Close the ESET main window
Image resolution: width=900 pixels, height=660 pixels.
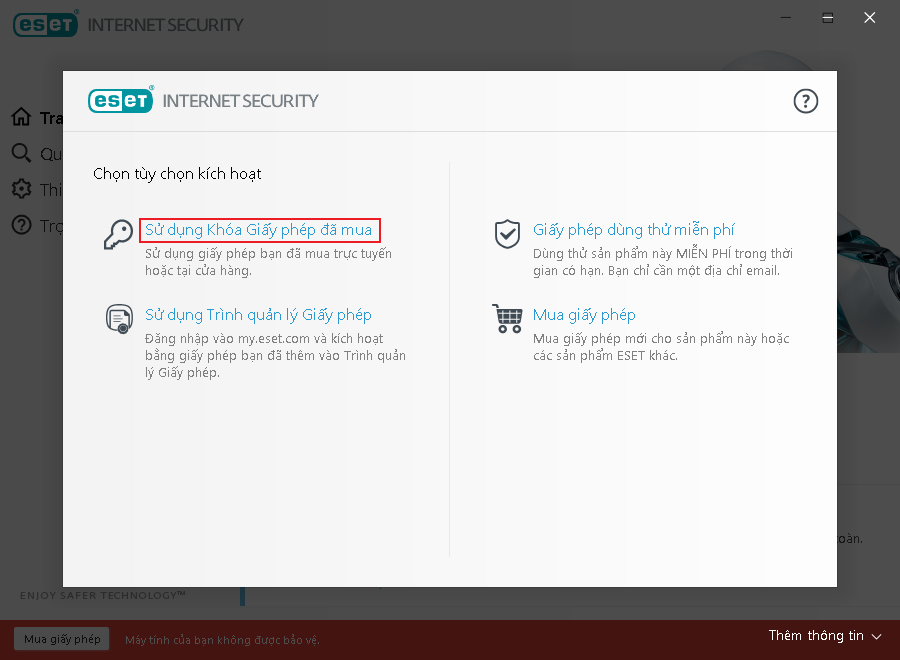pos(870,18)
